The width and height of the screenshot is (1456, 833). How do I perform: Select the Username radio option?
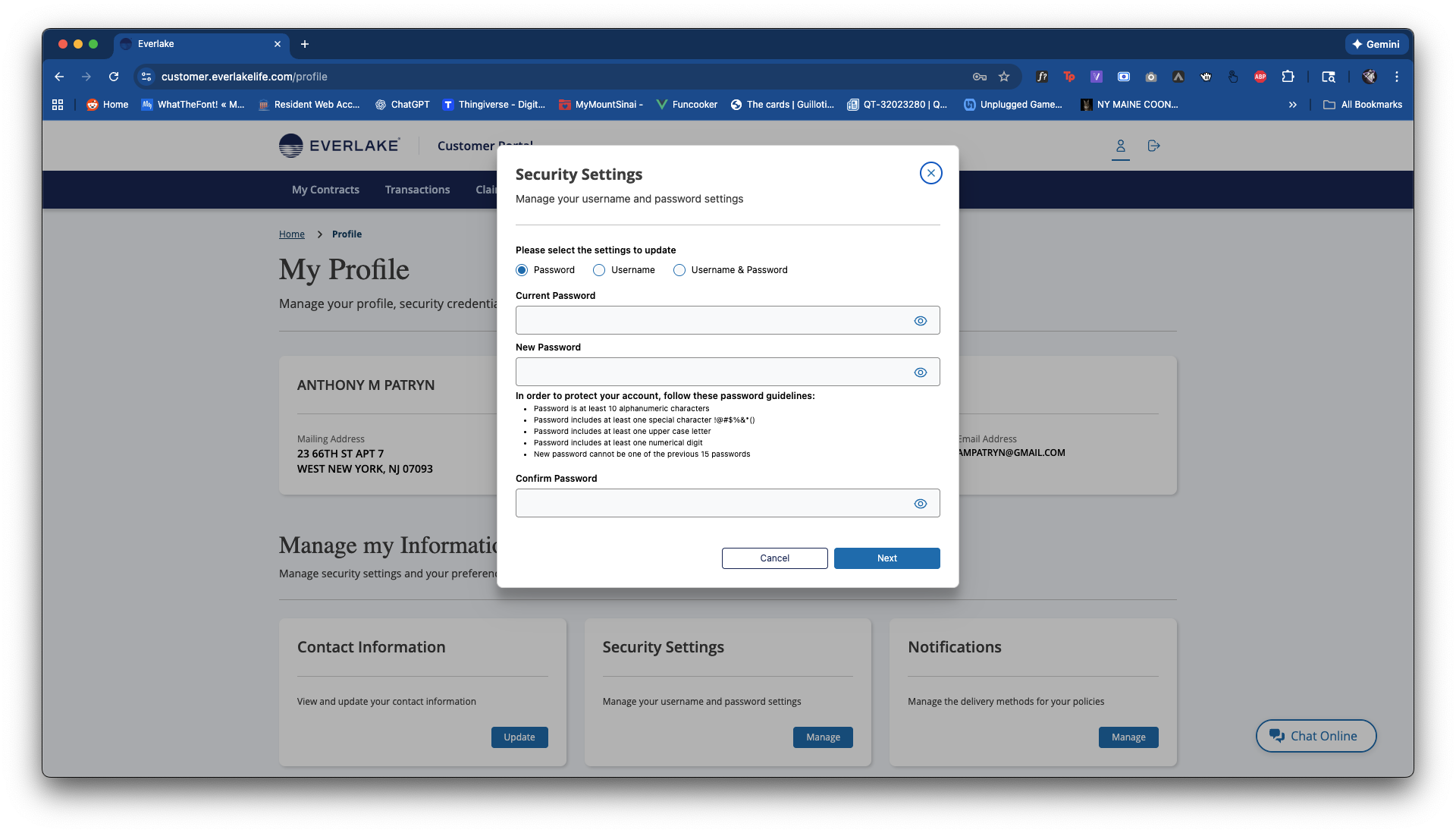point(599,270)
